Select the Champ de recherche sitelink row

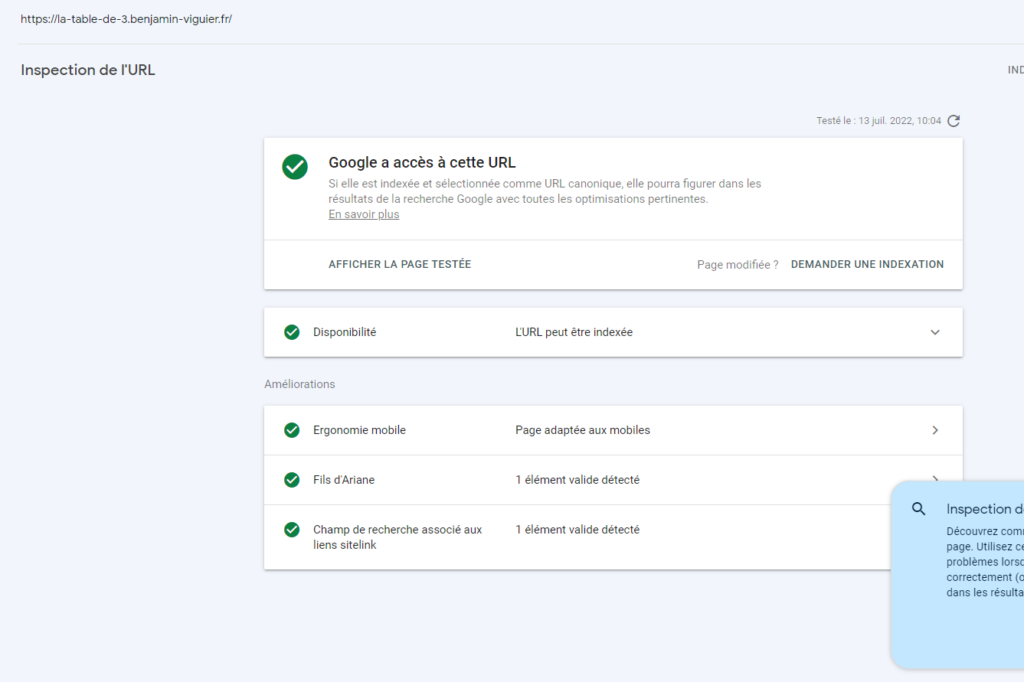(x=397, y=537)
